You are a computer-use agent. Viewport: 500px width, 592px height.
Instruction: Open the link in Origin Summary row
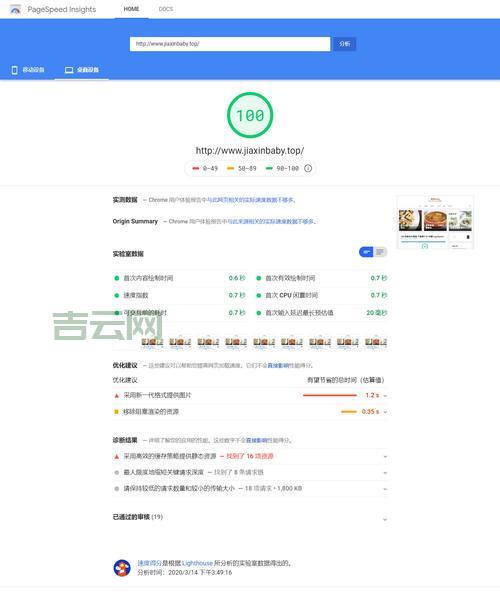click(270, 221)
